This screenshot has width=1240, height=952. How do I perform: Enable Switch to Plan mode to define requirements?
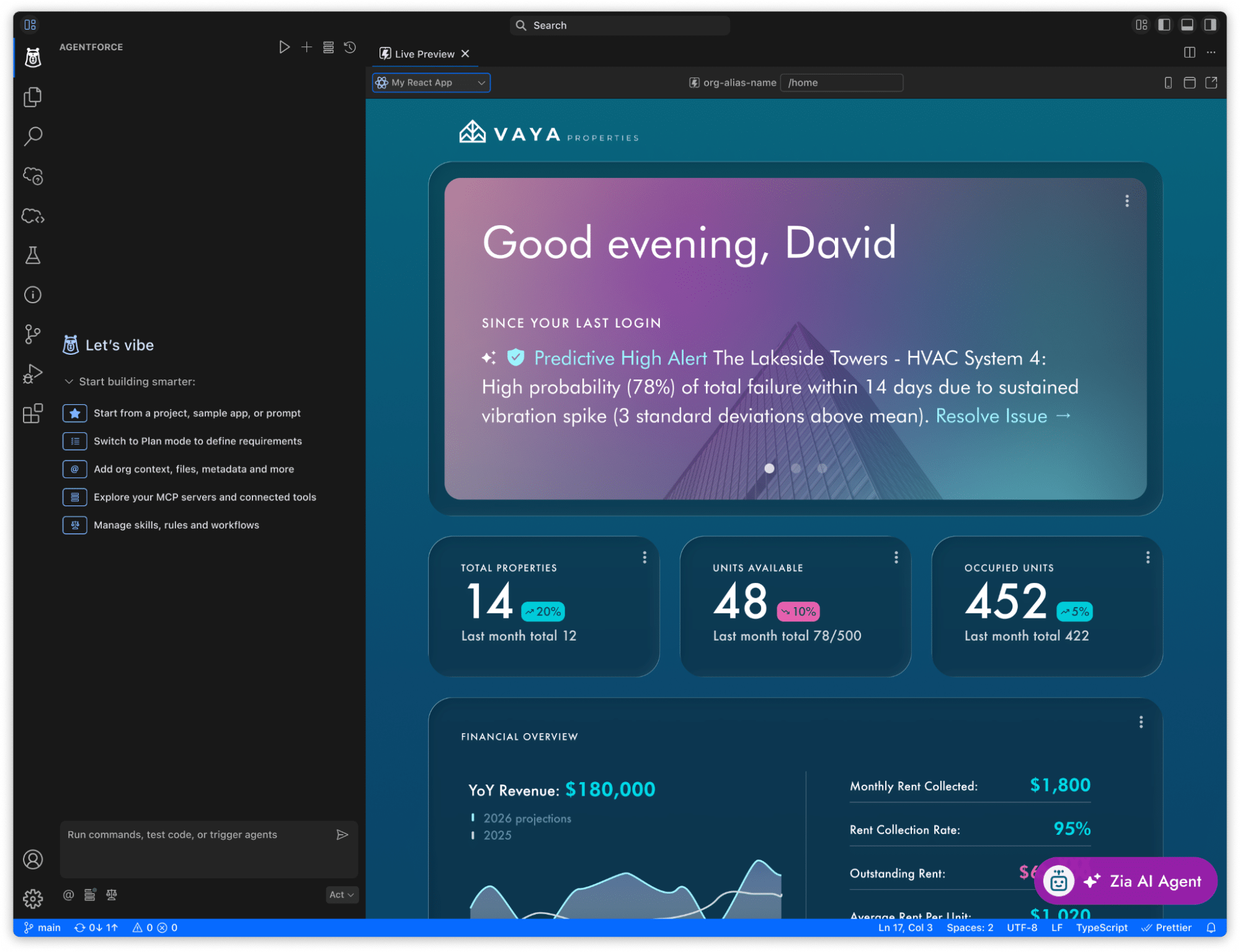pos(197,441)
